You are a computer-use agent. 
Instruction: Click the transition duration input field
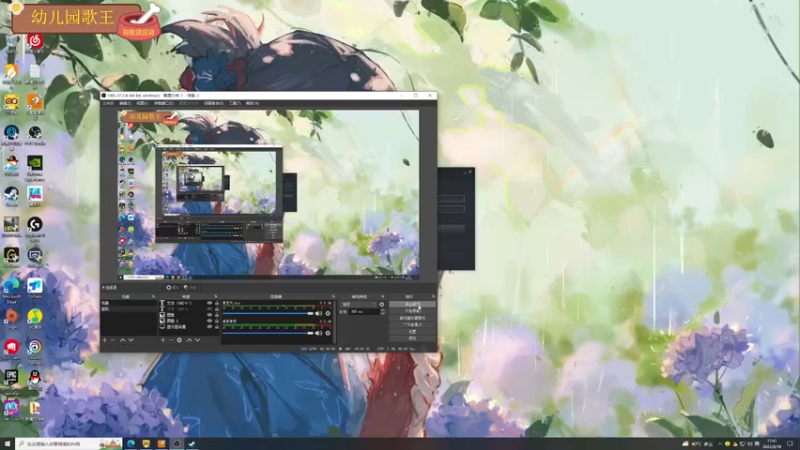(364, 312)
